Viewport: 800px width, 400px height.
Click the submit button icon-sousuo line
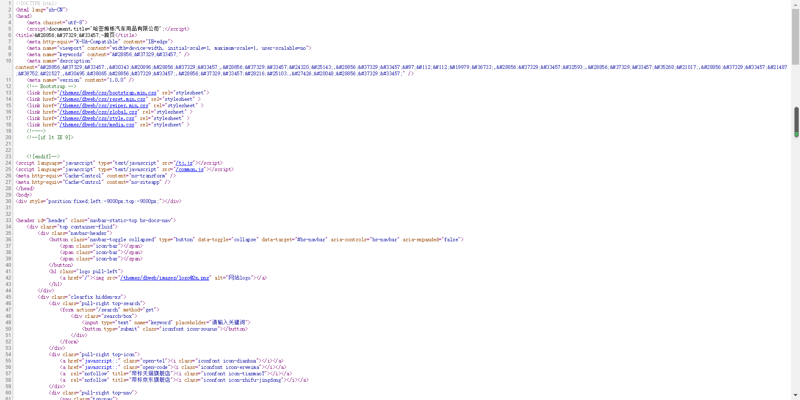point(165,329)
